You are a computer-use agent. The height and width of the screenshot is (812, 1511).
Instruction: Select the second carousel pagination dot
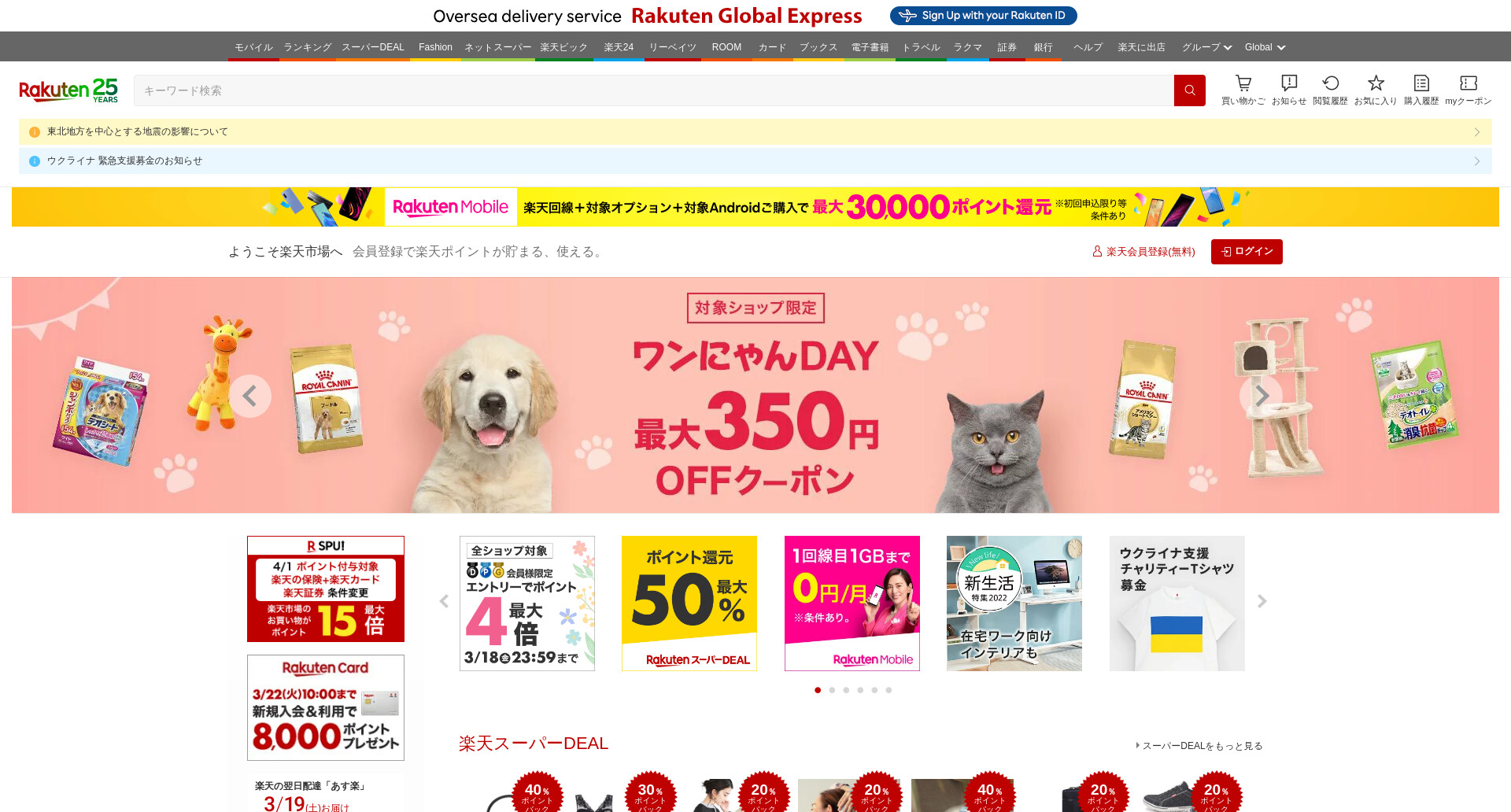point(832,690)
